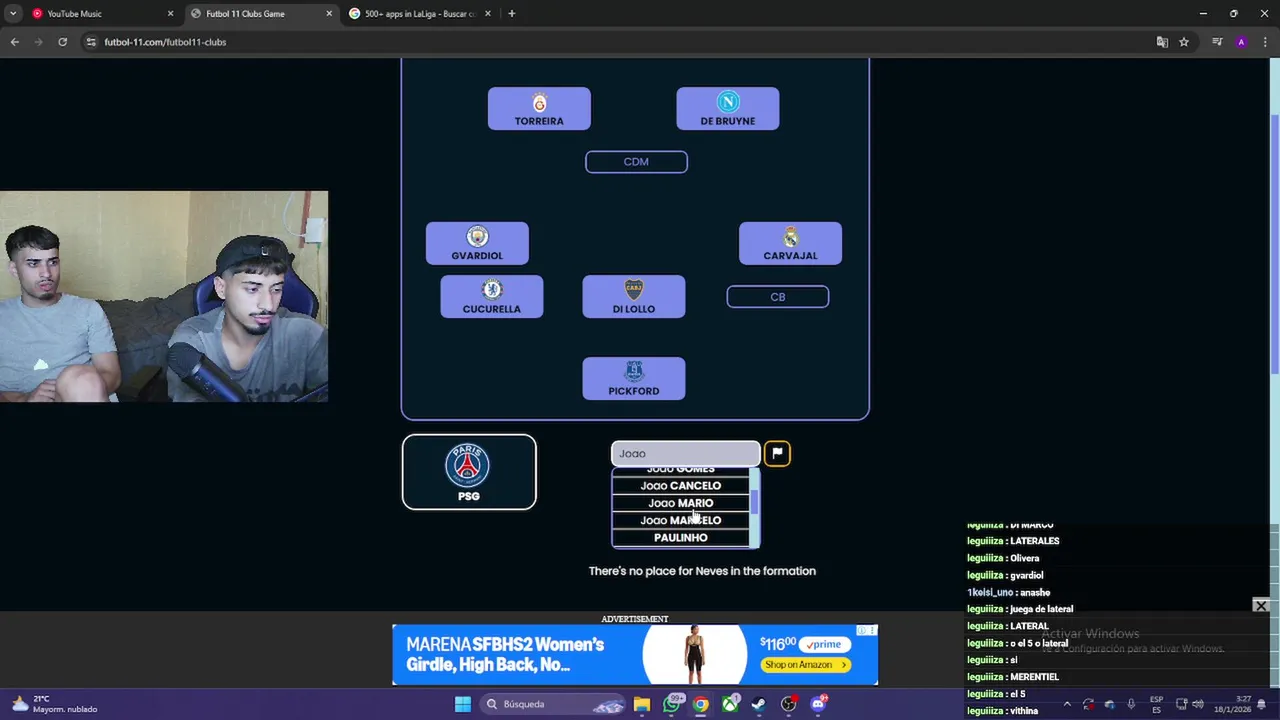
Task: Switch to the YouTube Music tab
Action: [101, 14]
